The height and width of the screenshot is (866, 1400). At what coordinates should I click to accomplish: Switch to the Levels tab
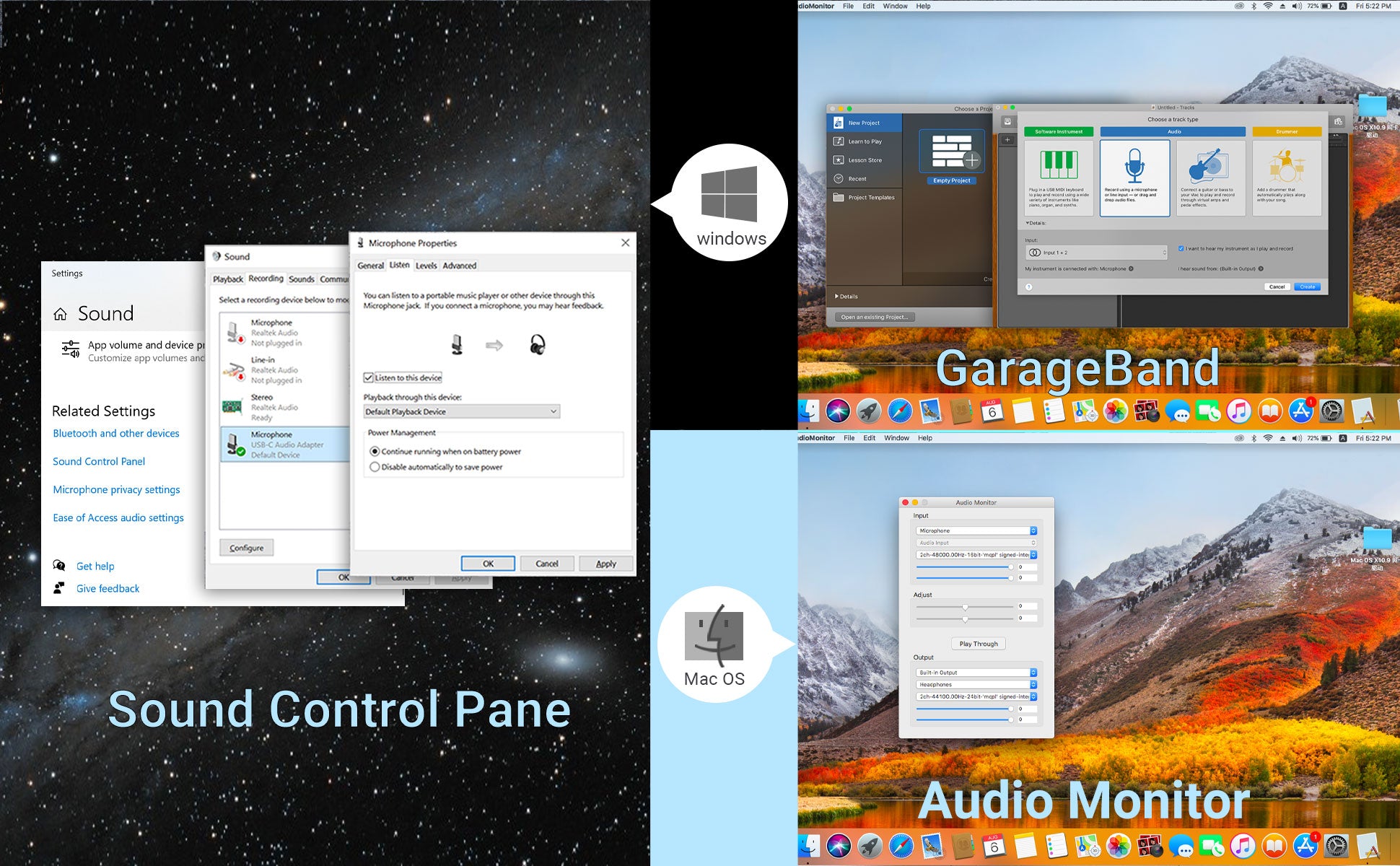tap(426, 266)
